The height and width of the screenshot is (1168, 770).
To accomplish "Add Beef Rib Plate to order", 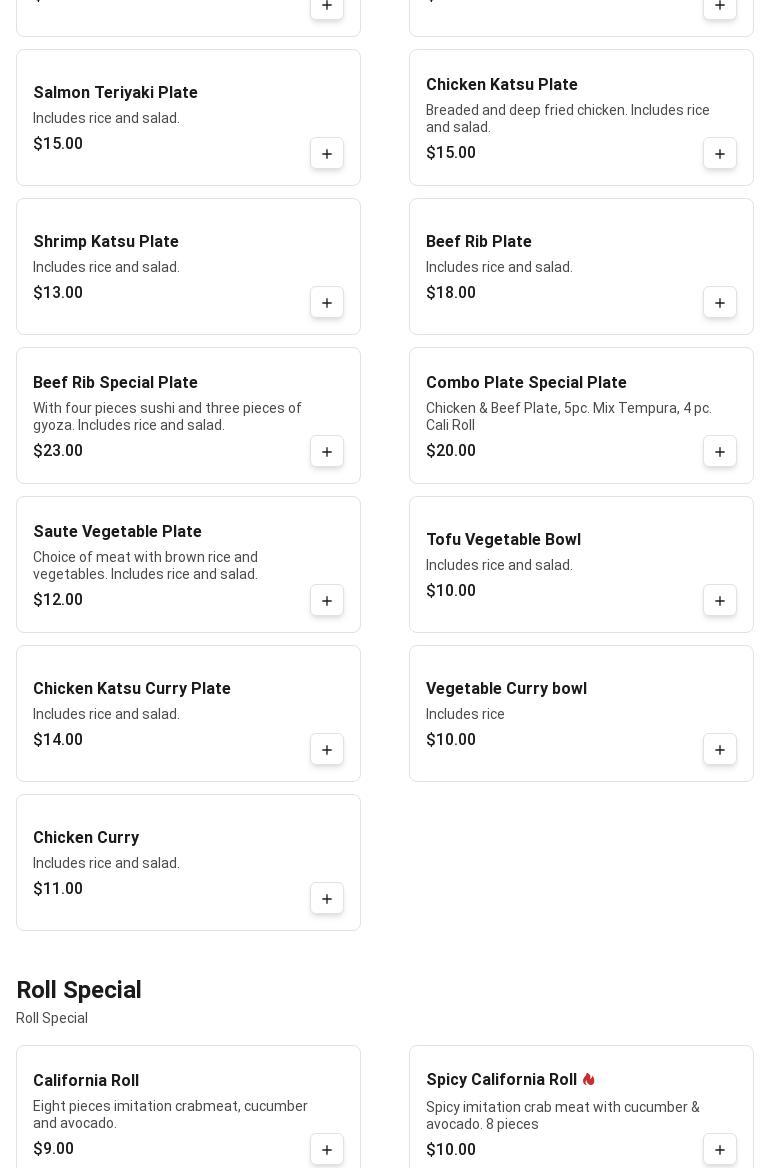I will coord(720,303).
